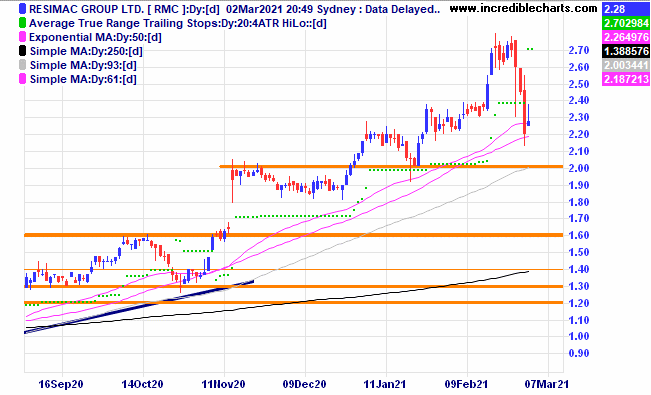The image size is (651, 395).
Task: Click the 2.60 price axis label
Action: [579, 67]
